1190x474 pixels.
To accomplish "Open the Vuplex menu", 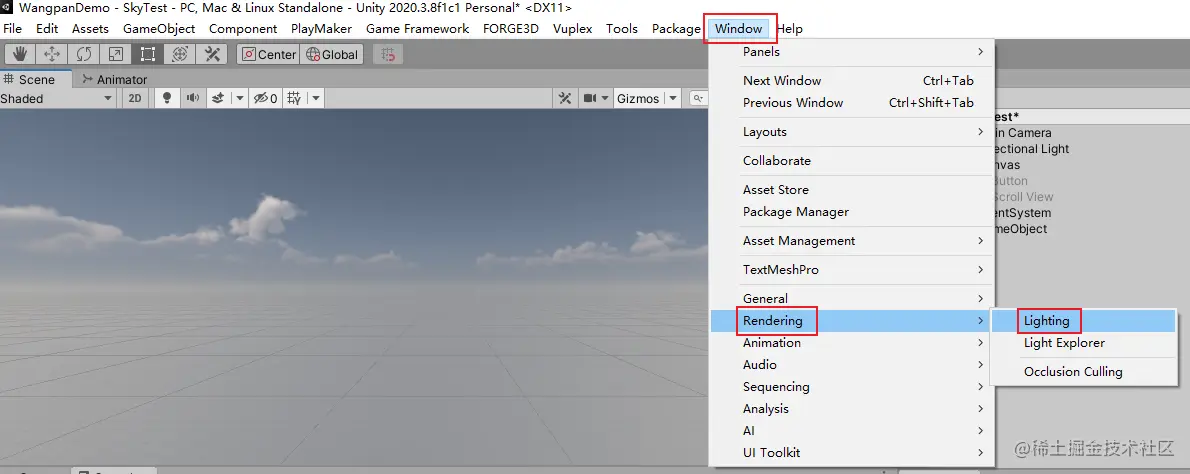I will coord(574,29).
